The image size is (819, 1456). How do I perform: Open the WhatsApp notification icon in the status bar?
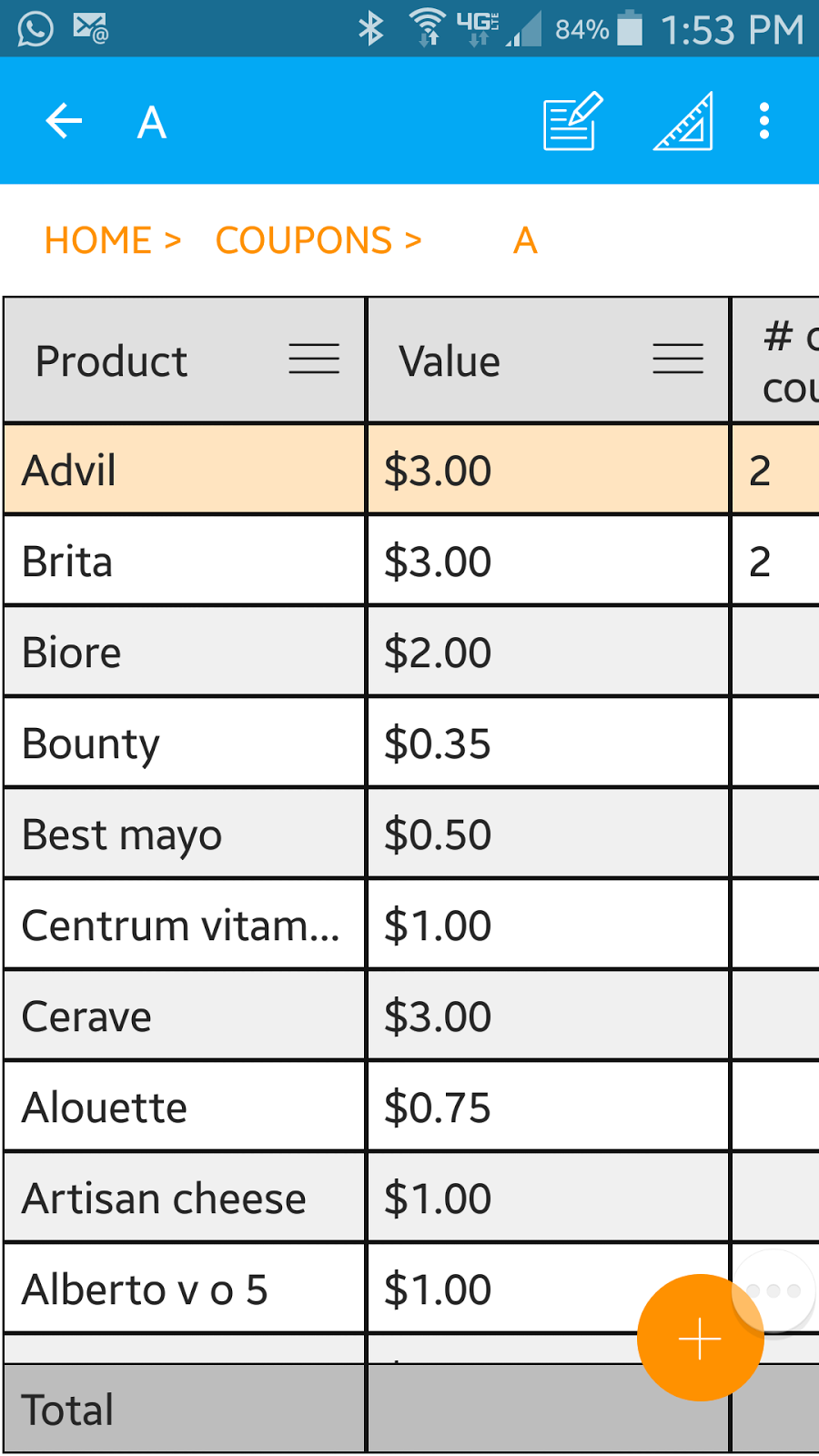(35, 27)
